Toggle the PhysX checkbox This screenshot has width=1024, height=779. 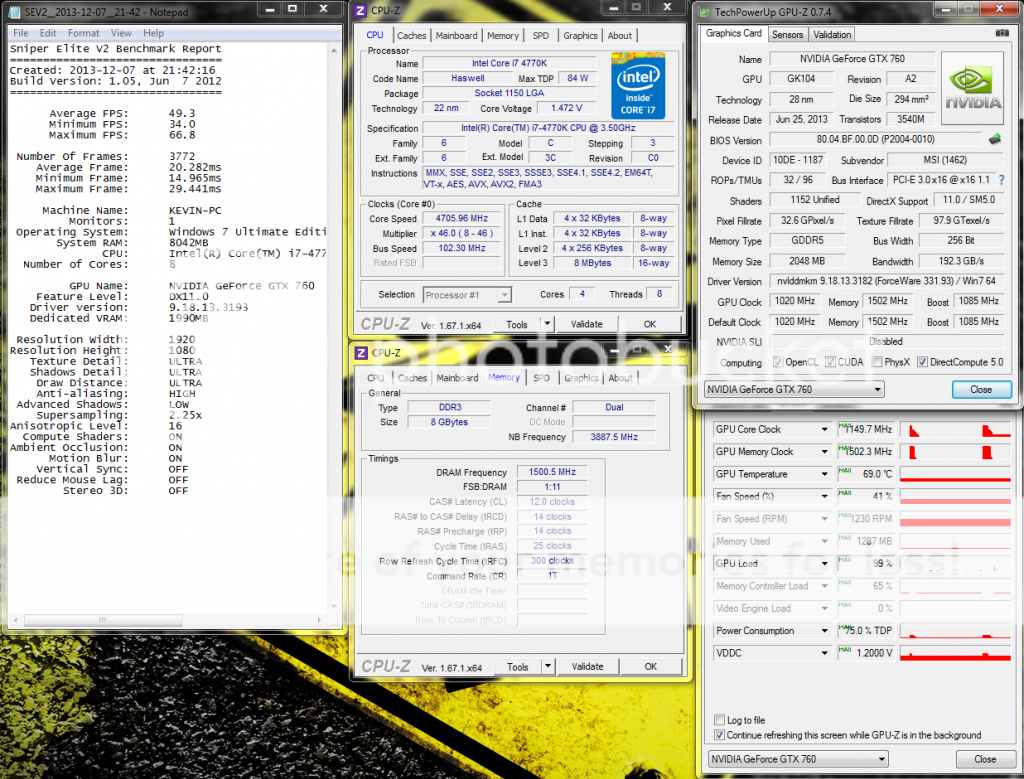[877, 363]
